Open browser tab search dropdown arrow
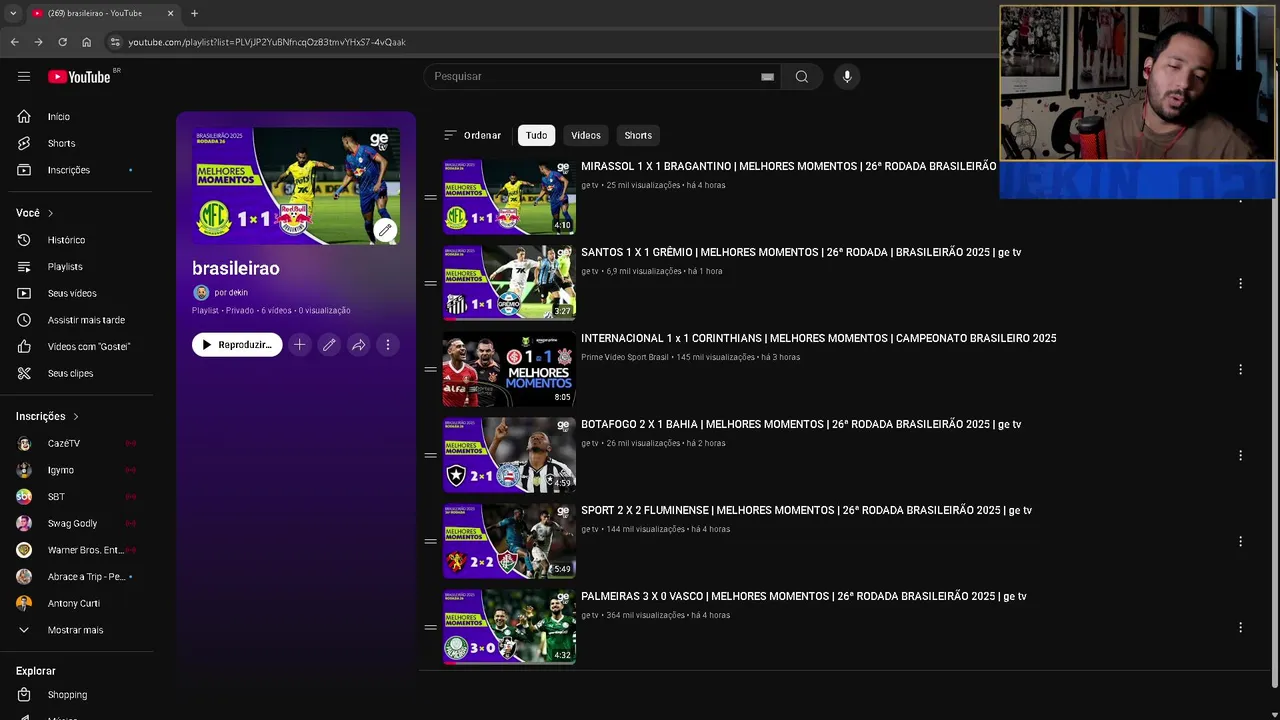1280x720 pixels. coord(13,13)
